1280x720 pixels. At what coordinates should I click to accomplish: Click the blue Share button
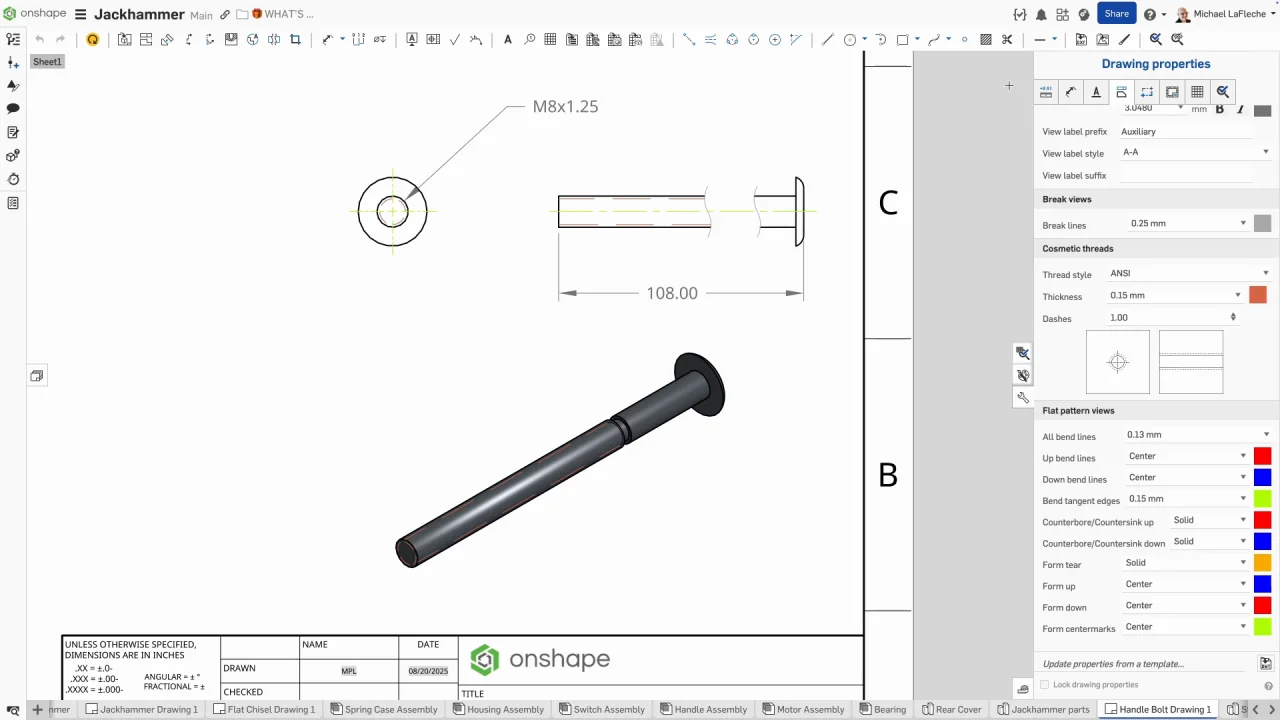(1116, 14)
